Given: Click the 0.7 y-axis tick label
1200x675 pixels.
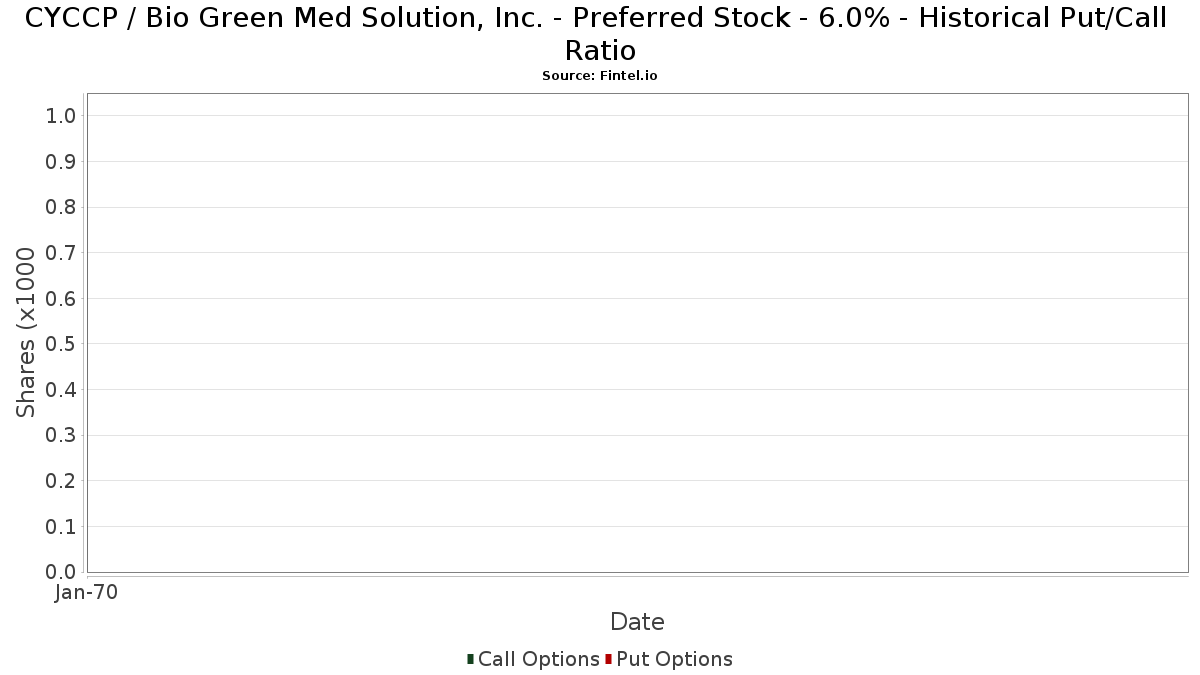Looking at the screenshot, I should click(61, 253).
